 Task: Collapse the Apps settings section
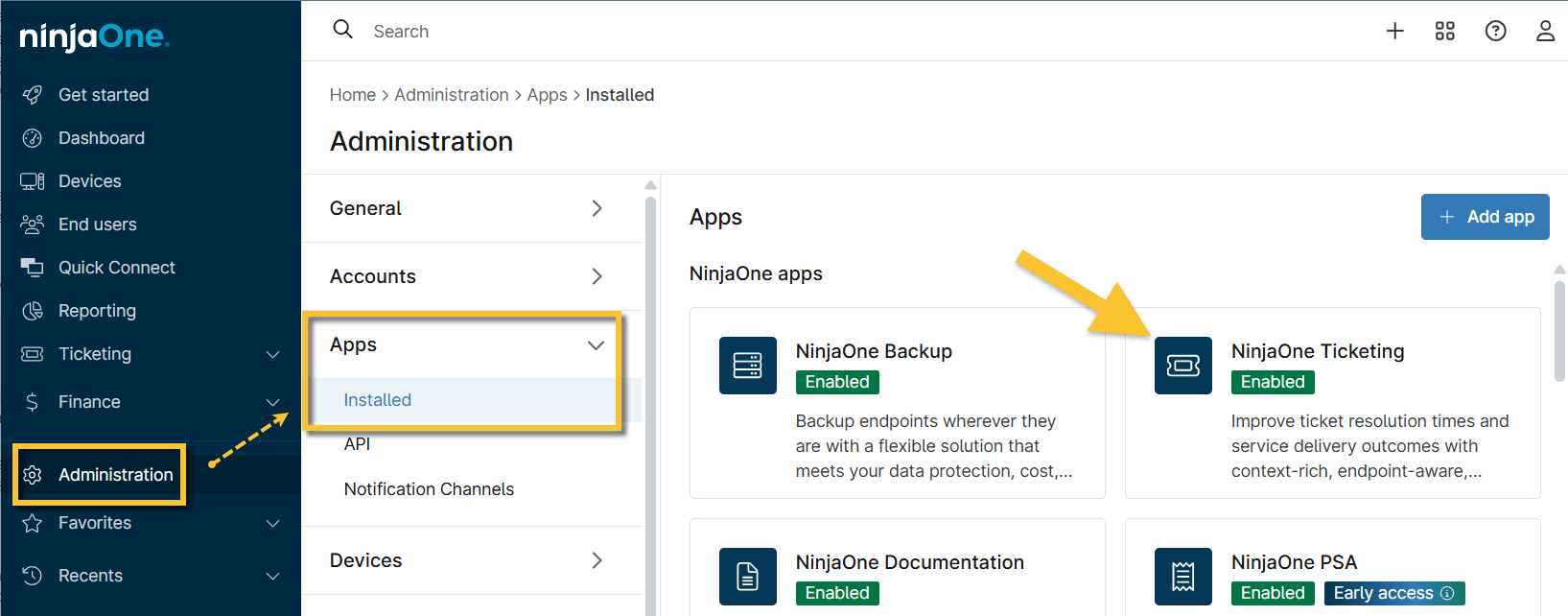click(596, 345)
